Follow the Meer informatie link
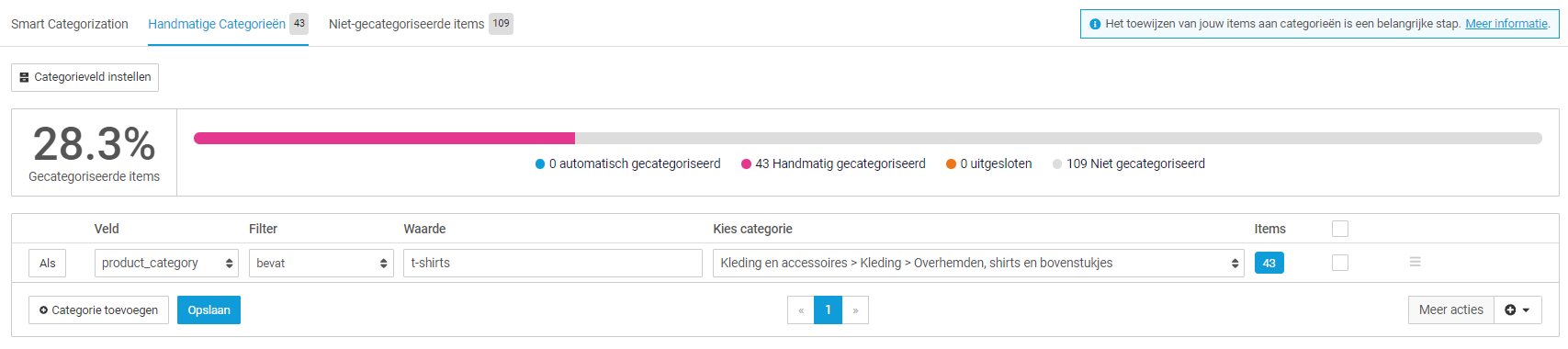The image size is (1568, 349). point(1507,24)
